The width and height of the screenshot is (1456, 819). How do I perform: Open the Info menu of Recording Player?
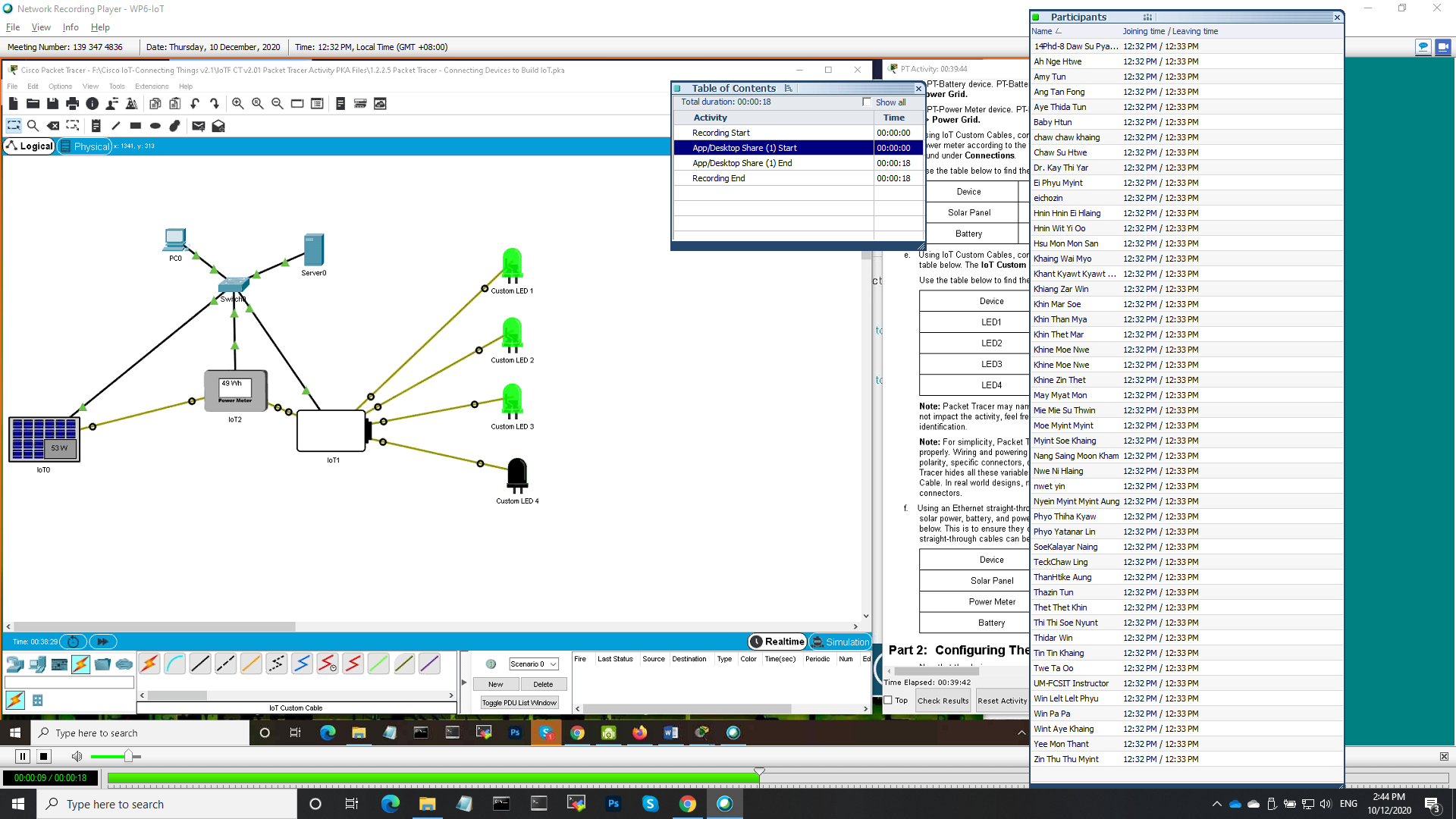(71, 27)
